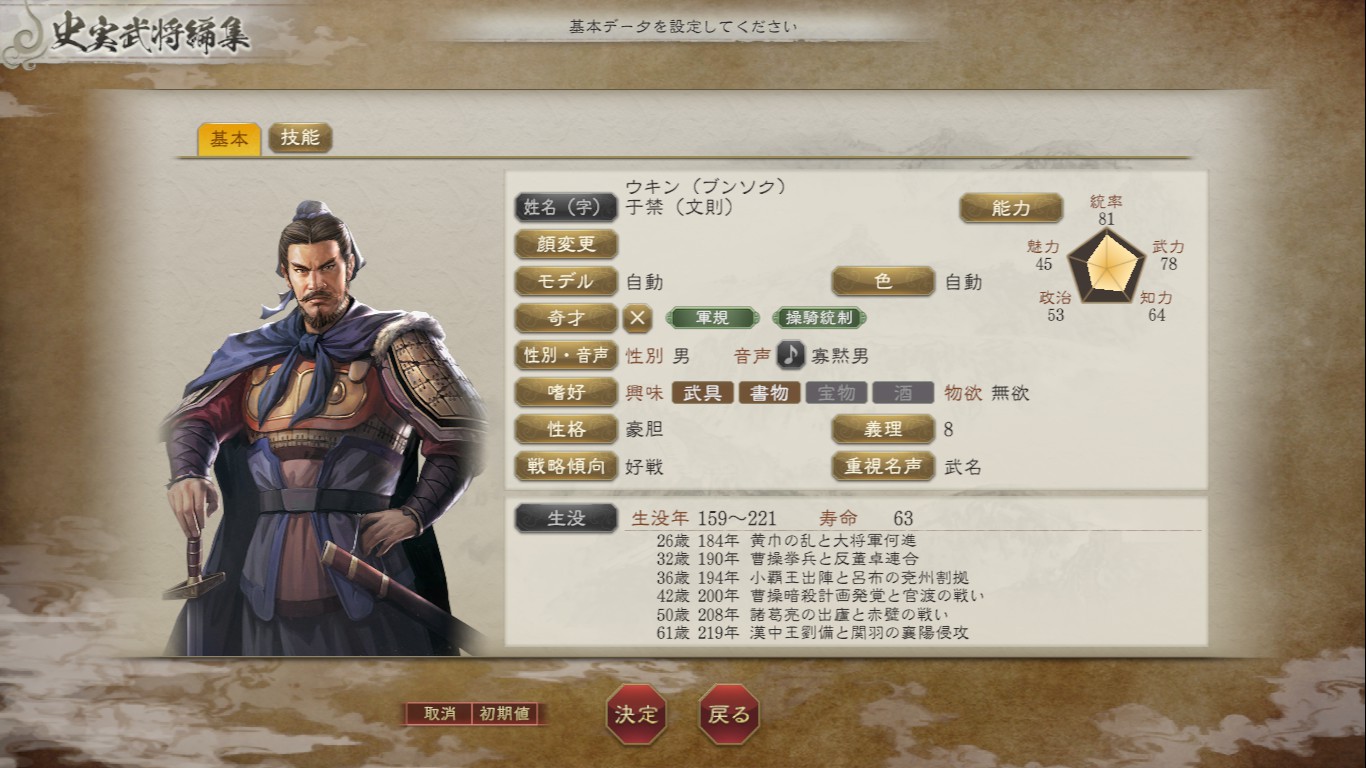Click the 顔変更 change face button
Viewport: 1366px width, 768px height.
tap(566, 244)
